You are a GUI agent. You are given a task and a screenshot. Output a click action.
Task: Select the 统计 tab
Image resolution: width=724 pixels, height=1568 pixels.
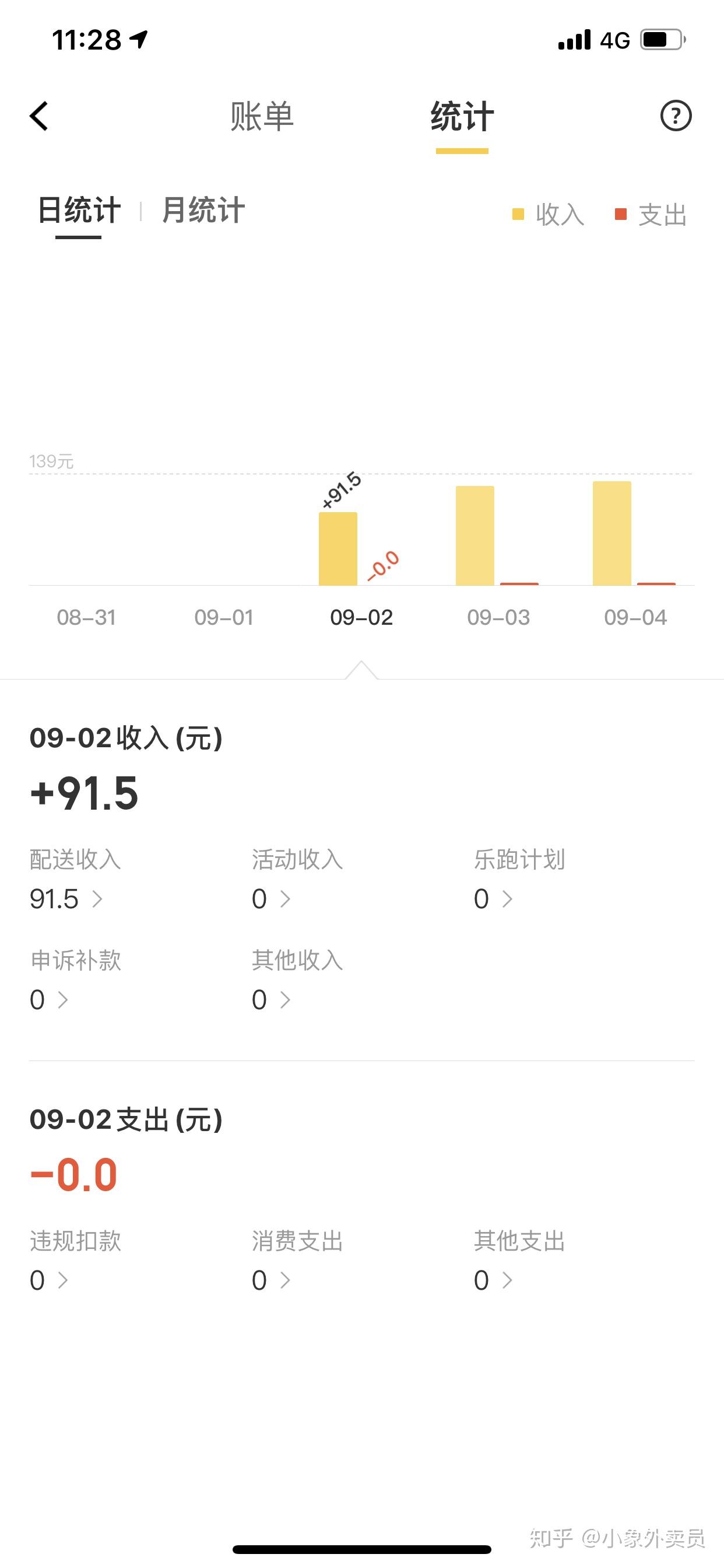[462, 116]
